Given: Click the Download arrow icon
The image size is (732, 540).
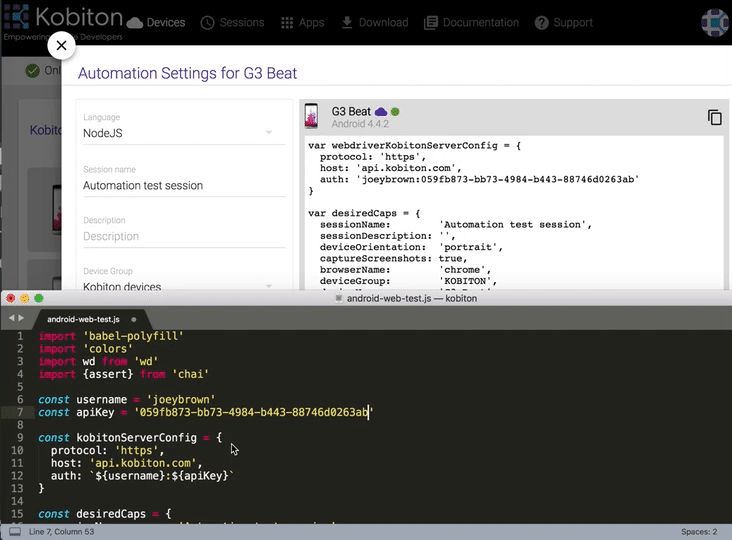Looking at the screenshot, I should 347,22.
